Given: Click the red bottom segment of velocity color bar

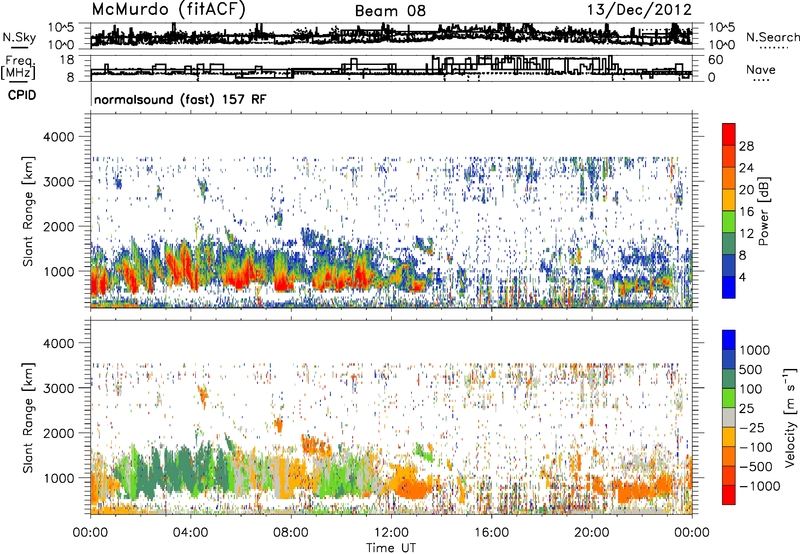Looking at the screenshot, I should tap(729, 495).
